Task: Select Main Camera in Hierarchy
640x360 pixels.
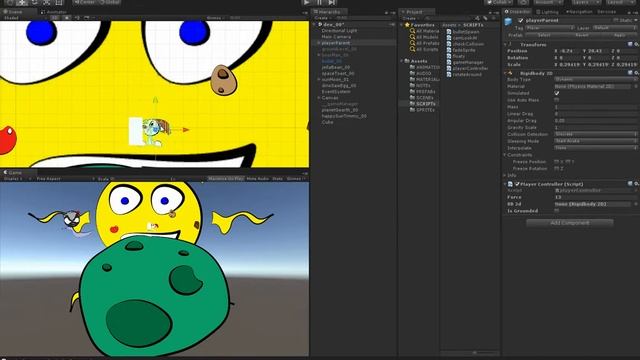Action: [x=336, y=37]
